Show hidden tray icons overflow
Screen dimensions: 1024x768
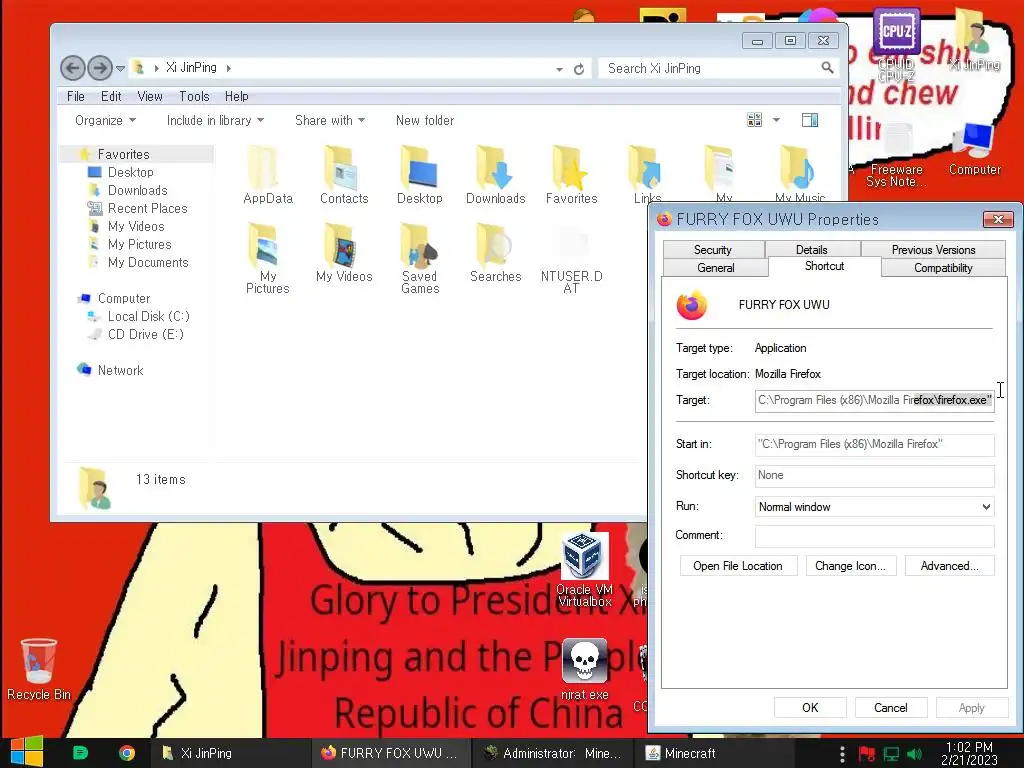(842, 754)
